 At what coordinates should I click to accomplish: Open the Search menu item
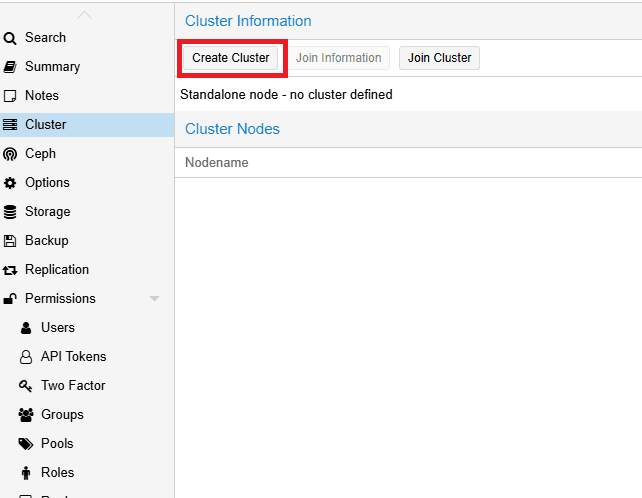coord(45,37)
